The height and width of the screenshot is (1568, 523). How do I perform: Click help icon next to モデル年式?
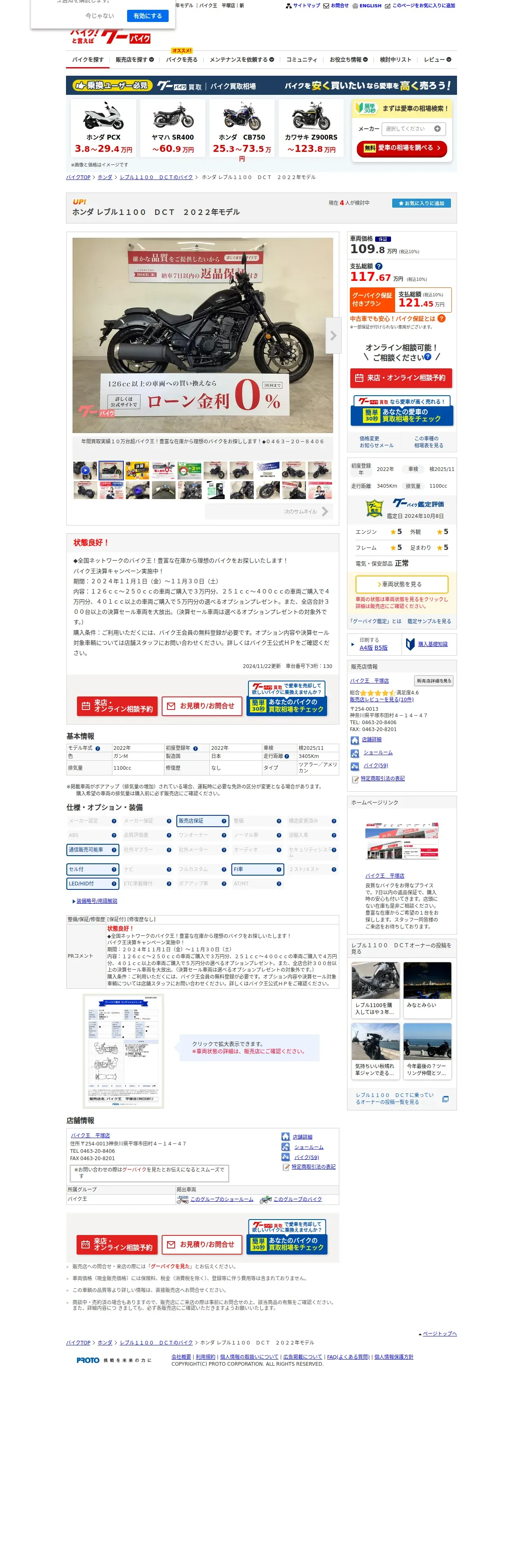click(x=97, y=748)
